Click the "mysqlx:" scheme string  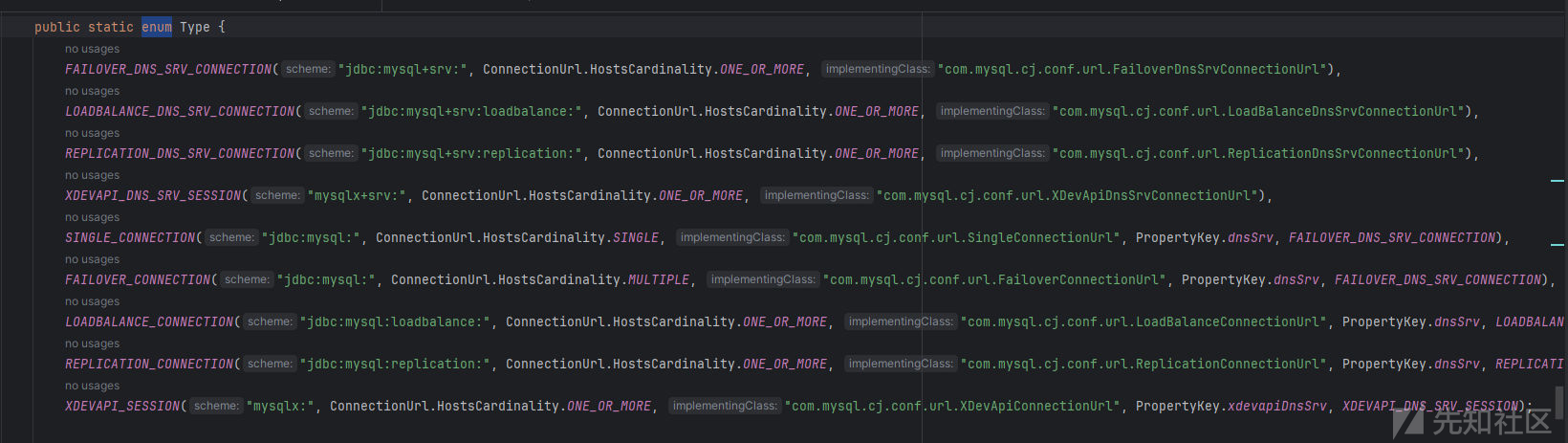[x=280, y=406]
